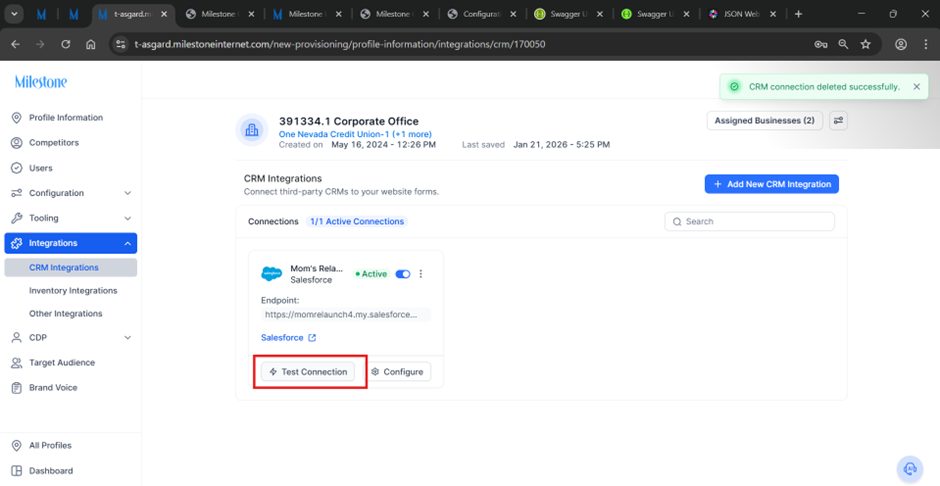Screen dimensions: 940x486
Task: Click the Salesforce endpoint URL field
Action: (x=345, y=315)
